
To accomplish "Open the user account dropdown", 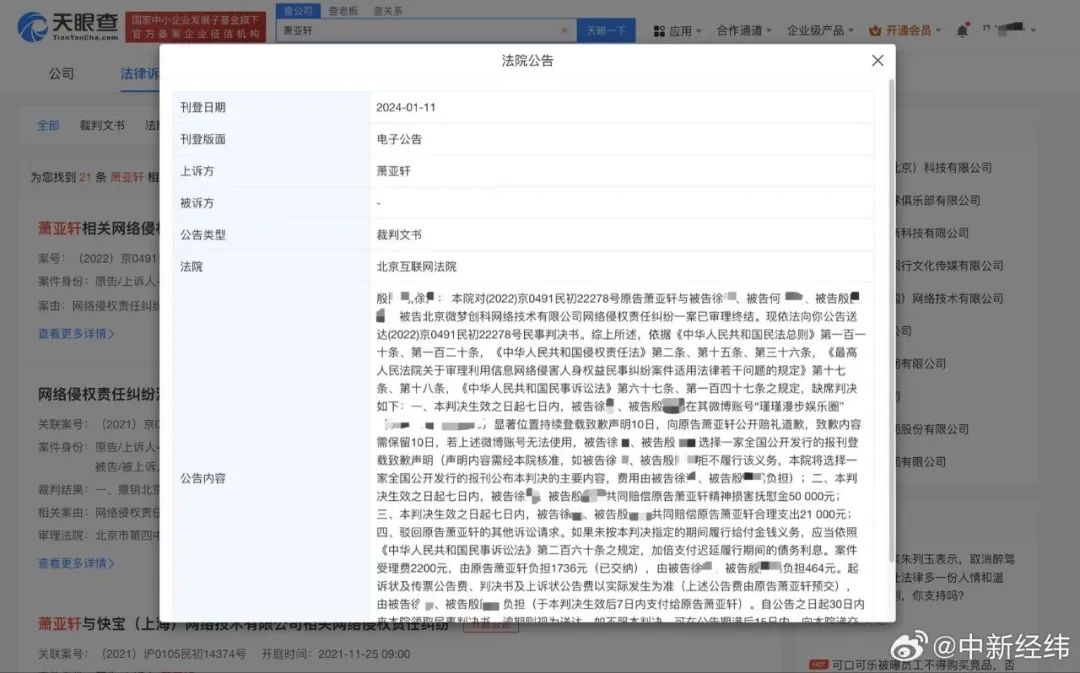I will pyautogui.click(x=1009, y=29).
